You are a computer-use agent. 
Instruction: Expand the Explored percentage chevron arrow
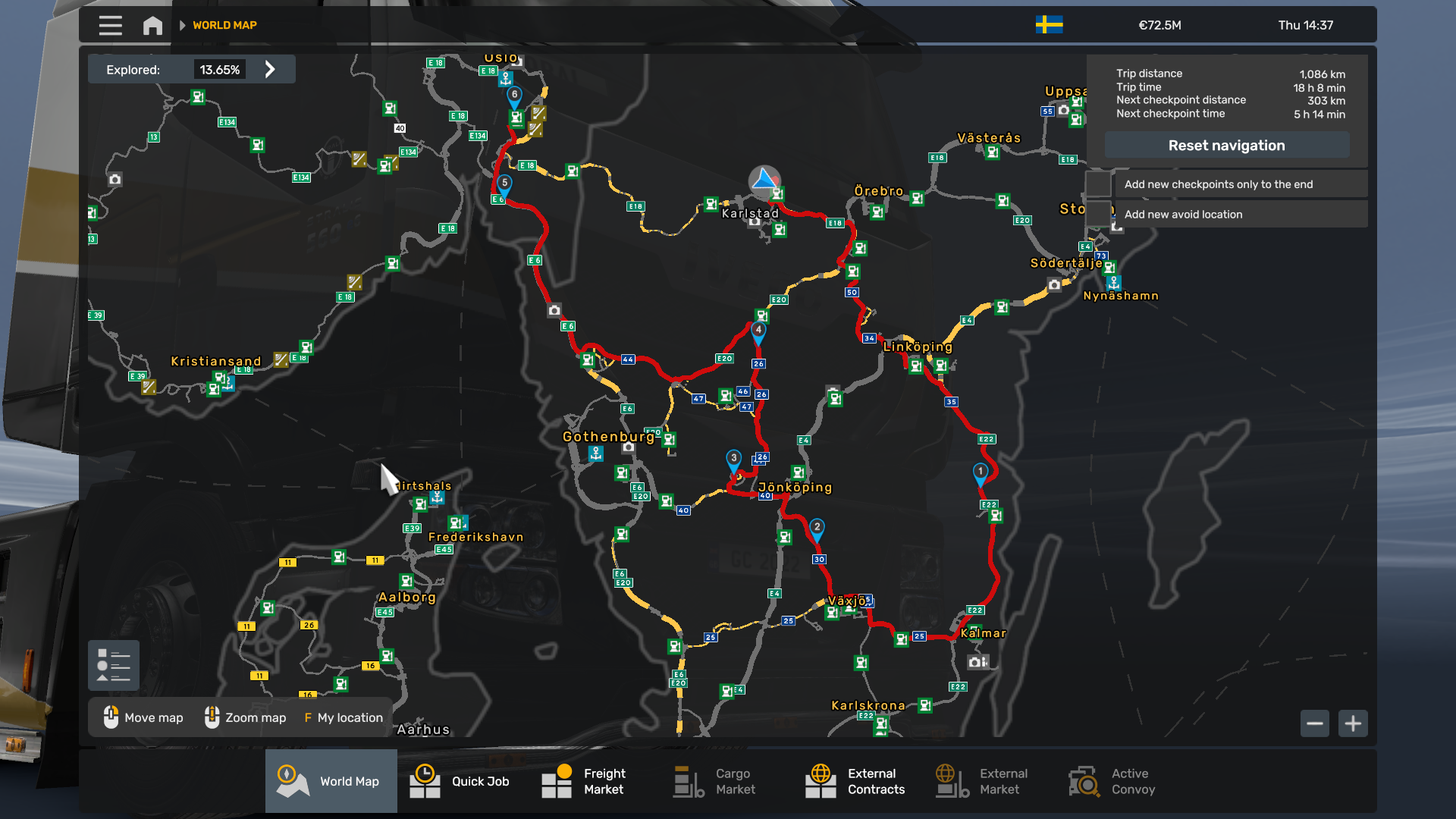[270, 70]
